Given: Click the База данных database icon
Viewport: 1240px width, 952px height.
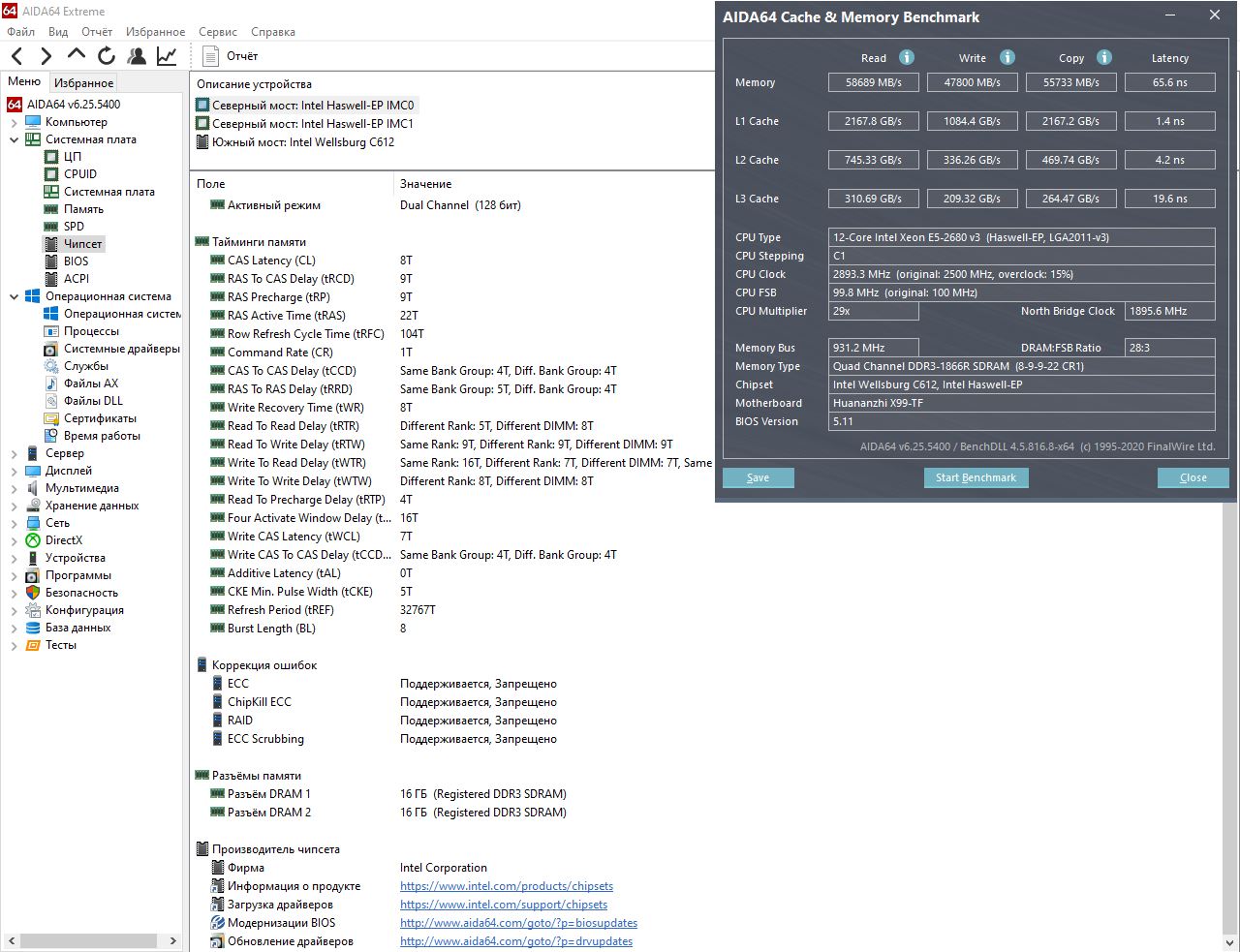Looking at the screenshot, I should [x=33, y=628].
